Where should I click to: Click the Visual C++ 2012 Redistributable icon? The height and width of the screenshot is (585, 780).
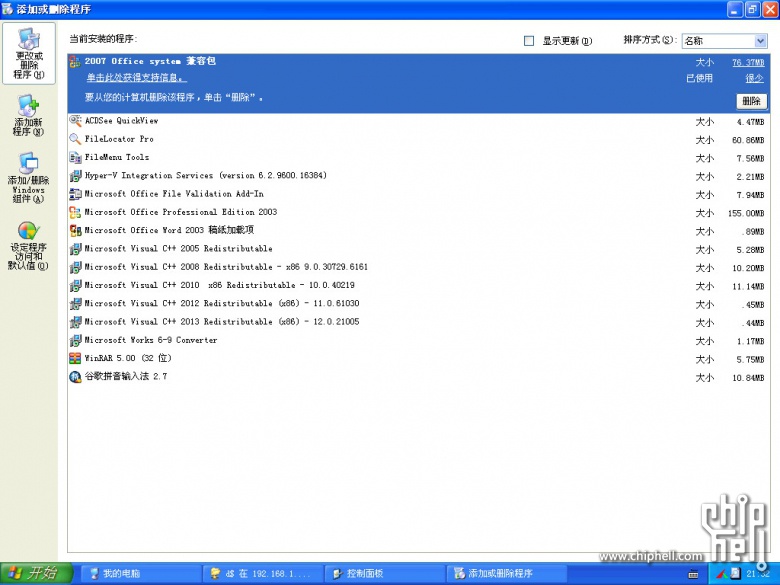[x=75, y=303]
